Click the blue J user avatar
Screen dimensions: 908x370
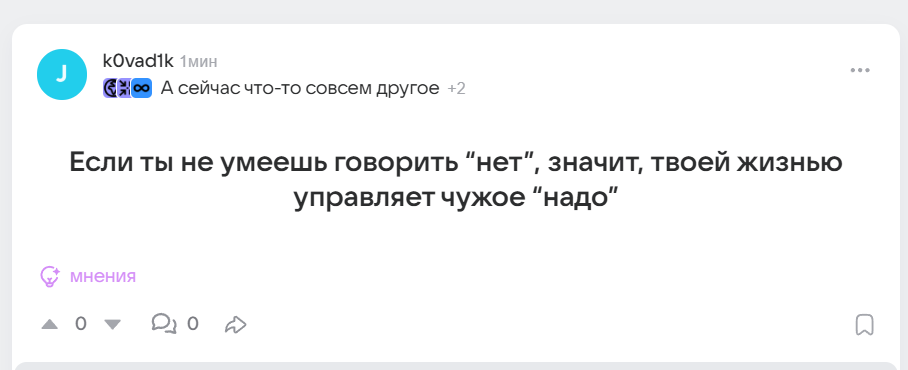point(62,75)
